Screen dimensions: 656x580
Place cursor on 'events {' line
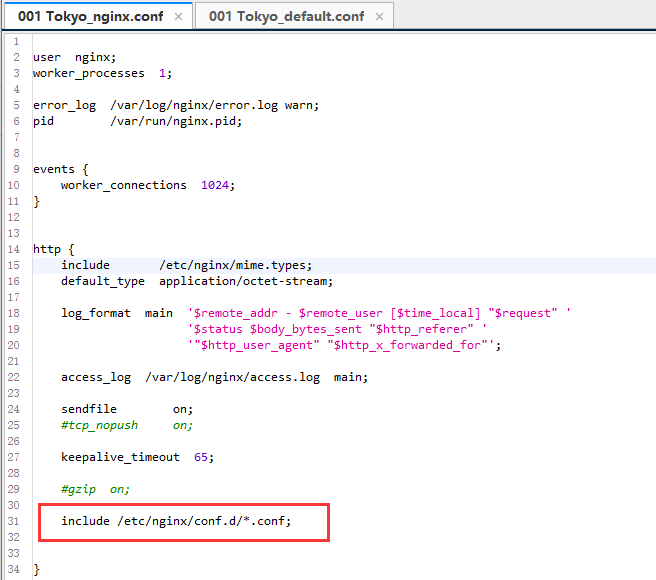point(61,169)
